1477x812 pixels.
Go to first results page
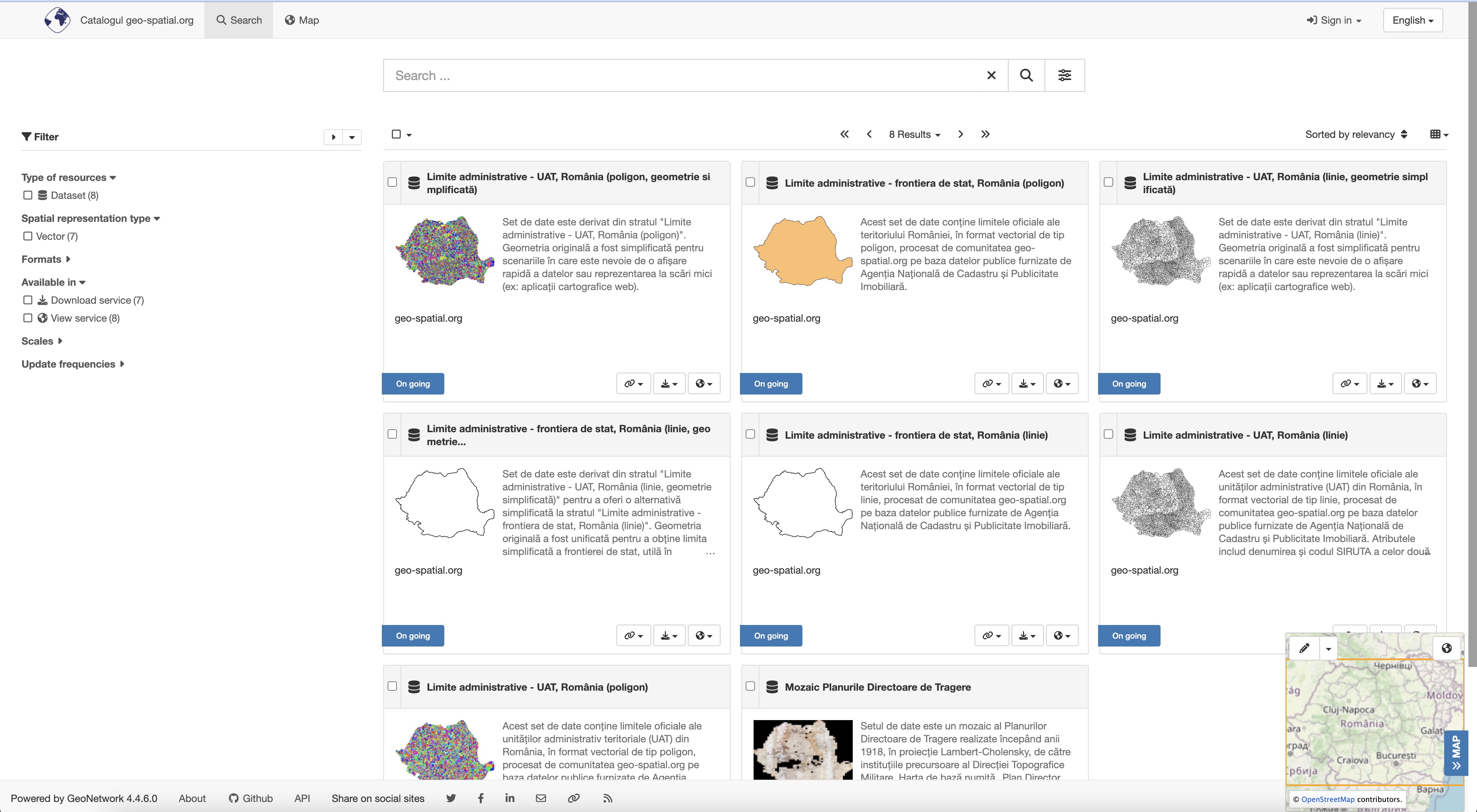point(844,134)
